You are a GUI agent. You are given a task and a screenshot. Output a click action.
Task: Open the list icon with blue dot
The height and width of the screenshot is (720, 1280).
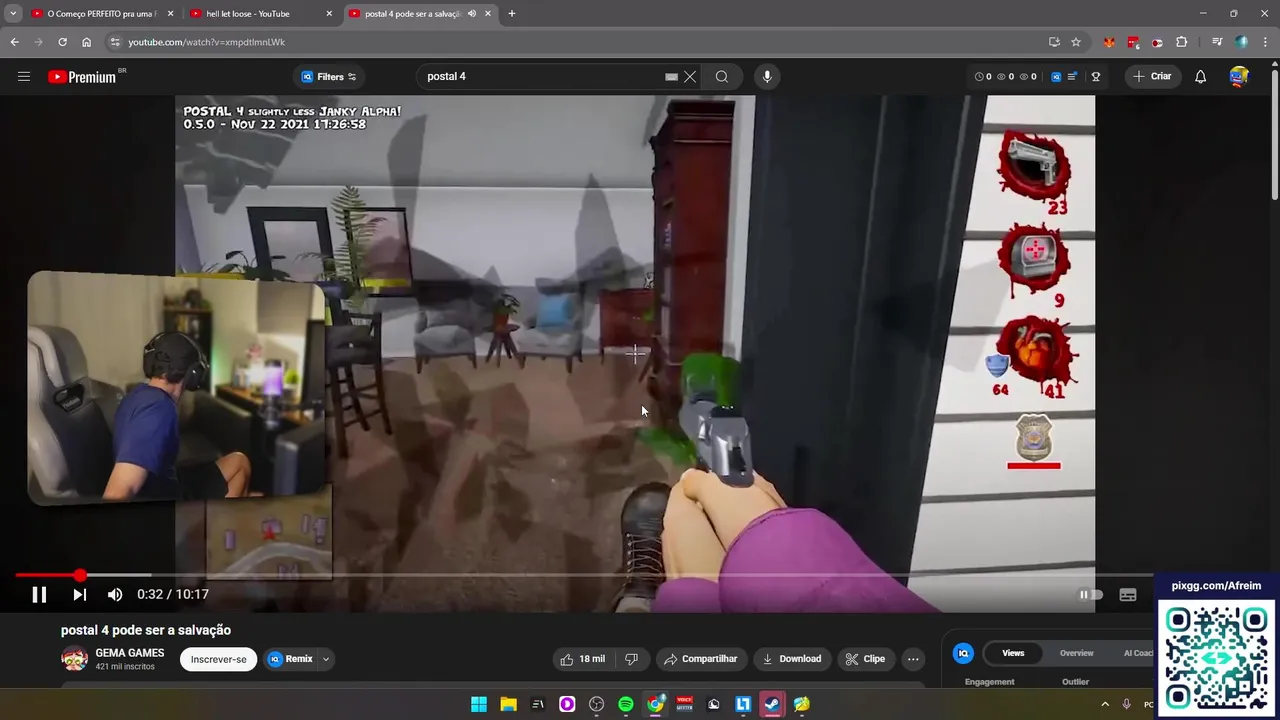click(x=1072, y=76)
